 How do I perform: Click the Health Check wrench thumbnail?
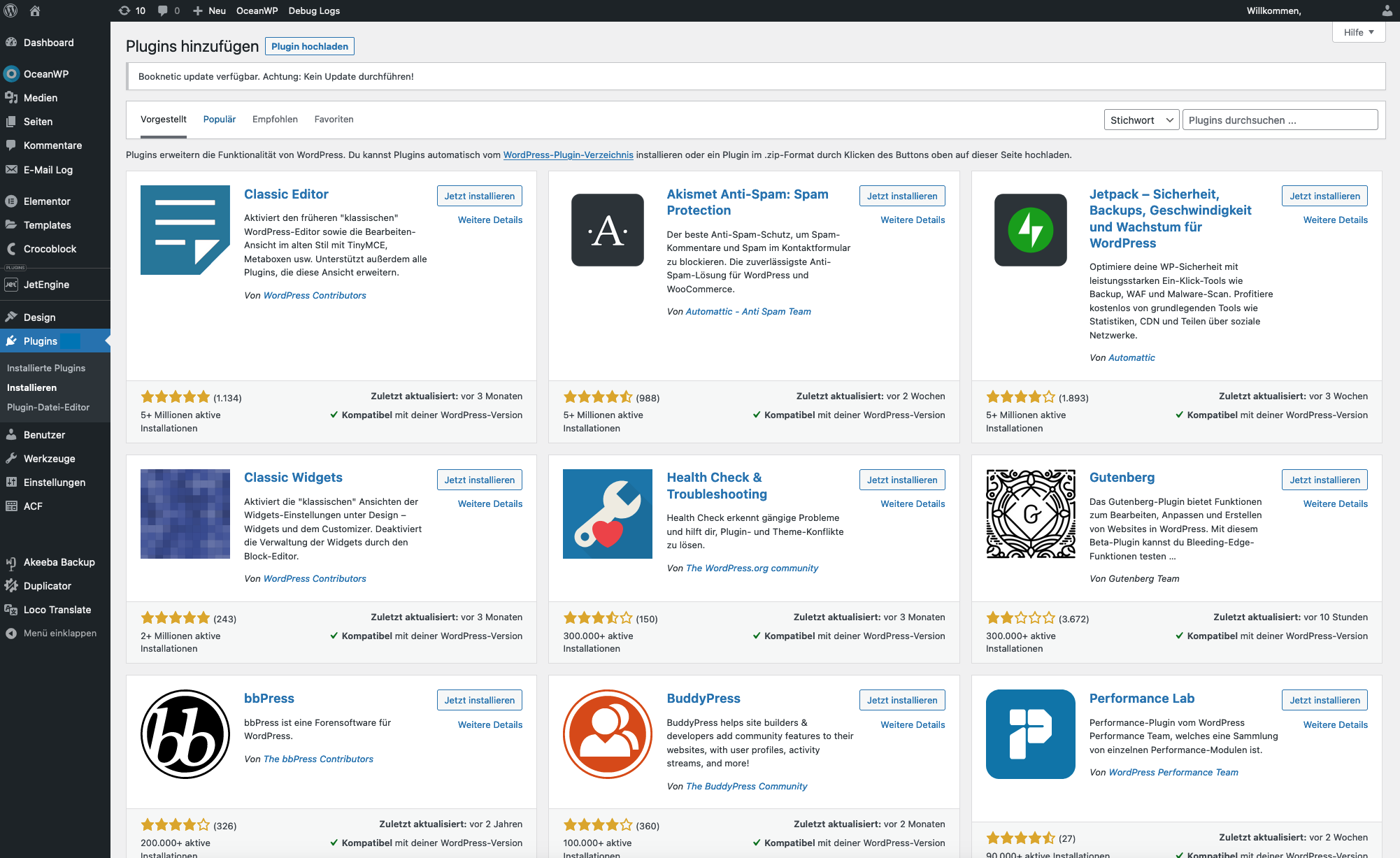(608, 514)
